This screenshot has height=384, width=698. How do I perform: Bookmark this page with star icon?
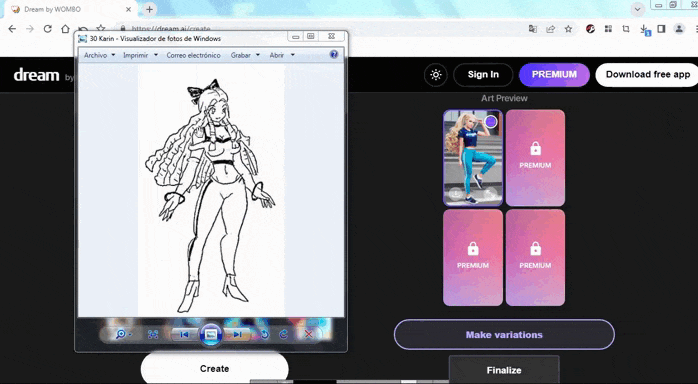(568, 29)
